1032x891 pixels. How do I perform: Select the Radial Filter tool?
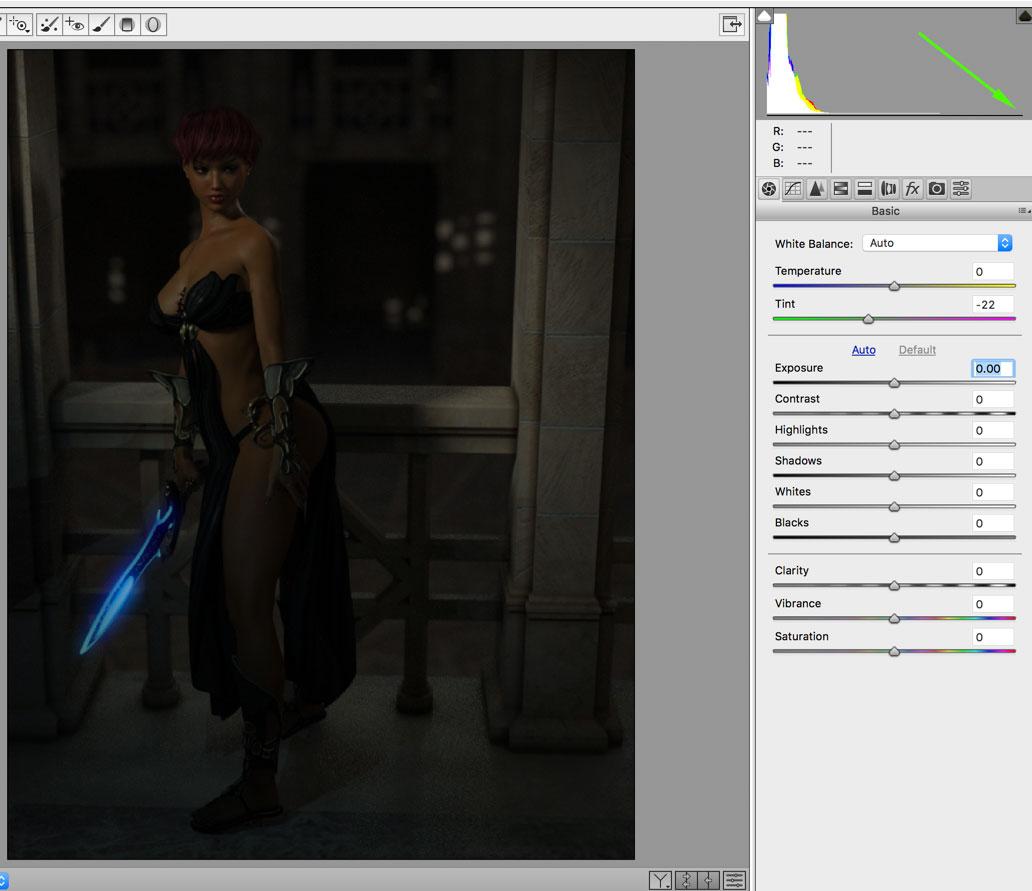tap(153, 25)
